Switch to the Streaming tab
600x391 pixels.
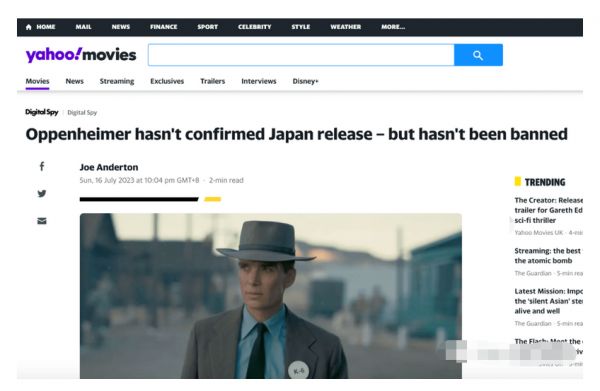117,81
